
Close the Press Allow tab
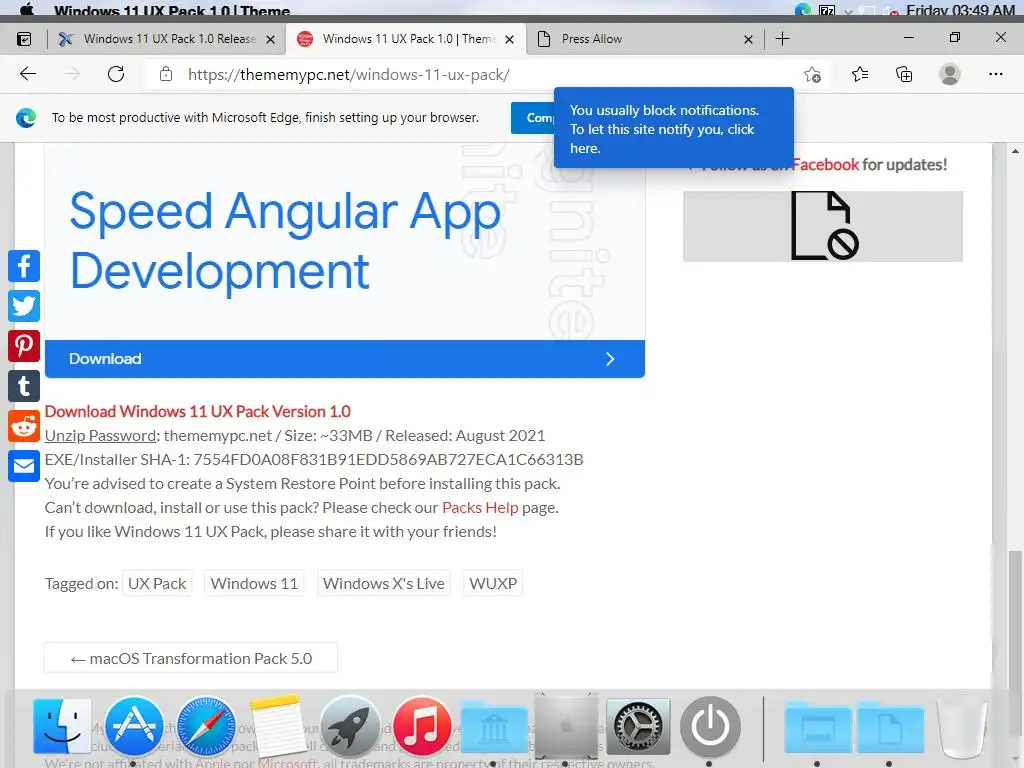pyautogui.click(x=748, y=40)
